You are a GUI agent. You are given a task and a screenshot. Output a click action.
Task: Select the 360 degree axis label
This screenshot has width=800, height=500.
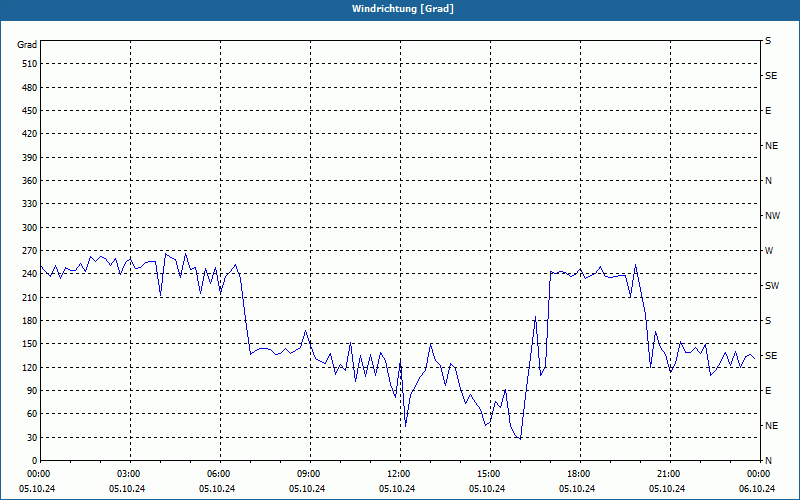click(30, 181)
